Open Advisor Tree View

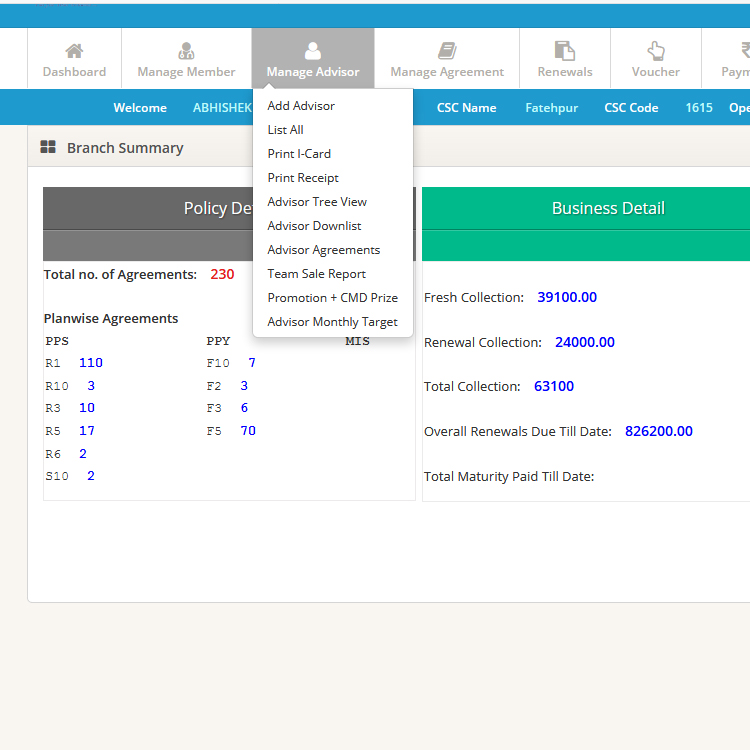point(317,202)
